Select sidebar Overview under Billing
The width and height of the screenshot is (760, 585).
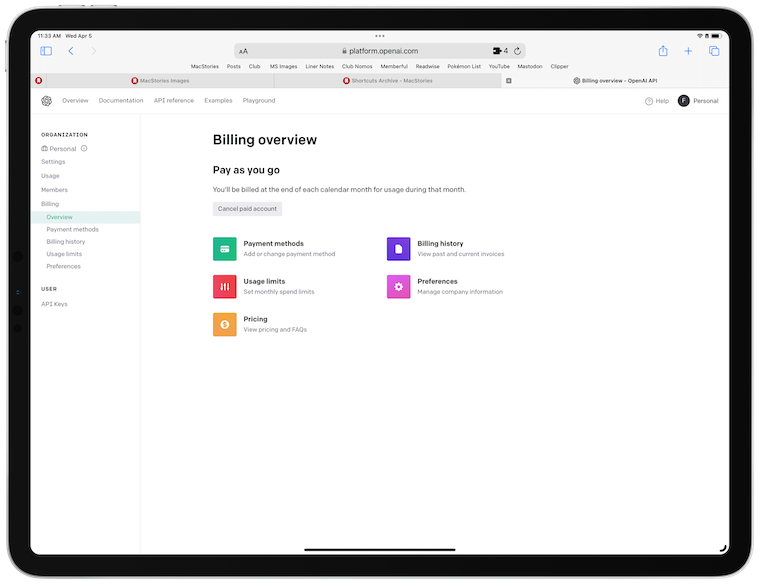86,217
